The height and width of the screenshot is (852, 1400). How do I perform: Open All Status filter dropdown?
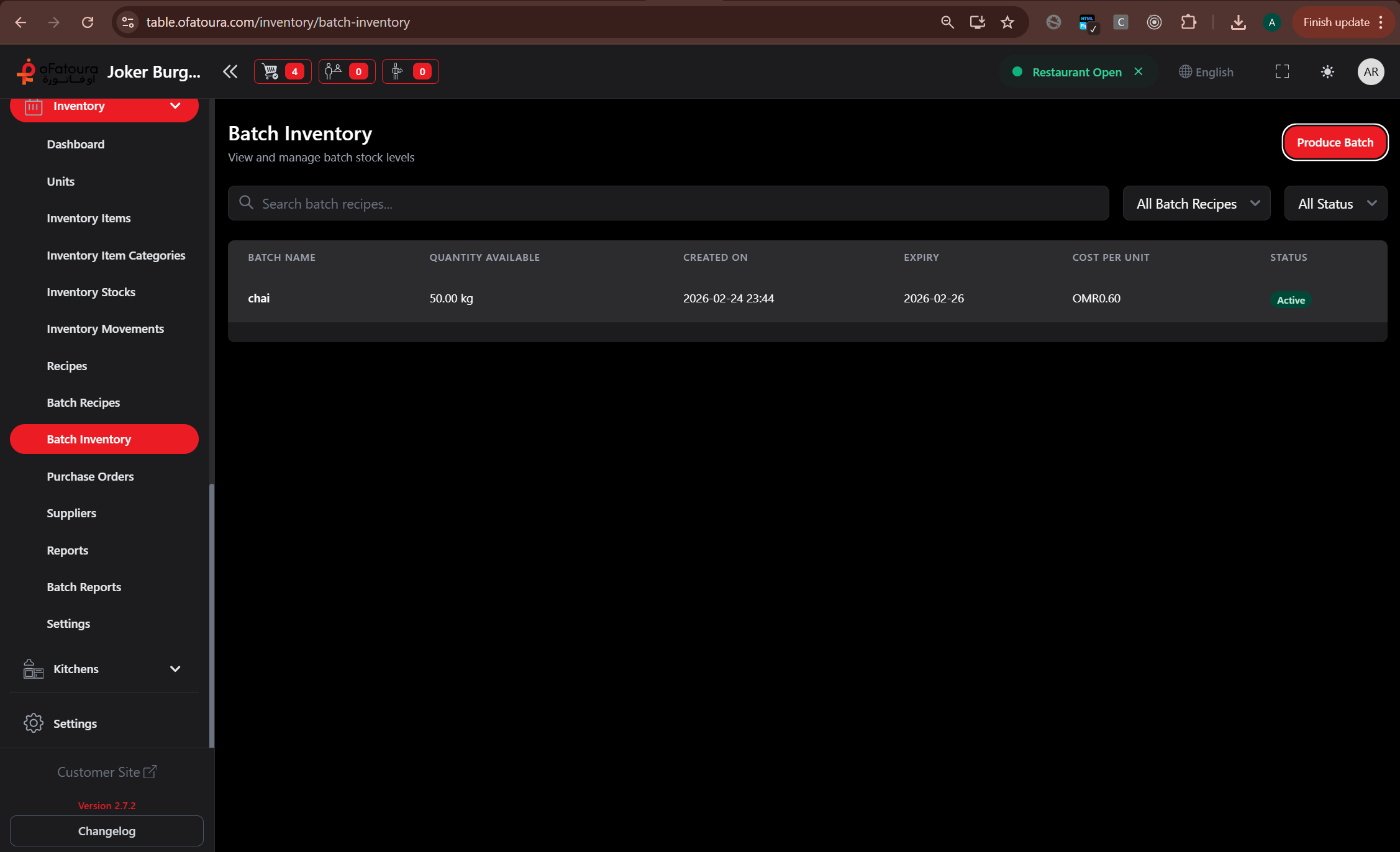pyautogui.click(x=1335, y=204)
